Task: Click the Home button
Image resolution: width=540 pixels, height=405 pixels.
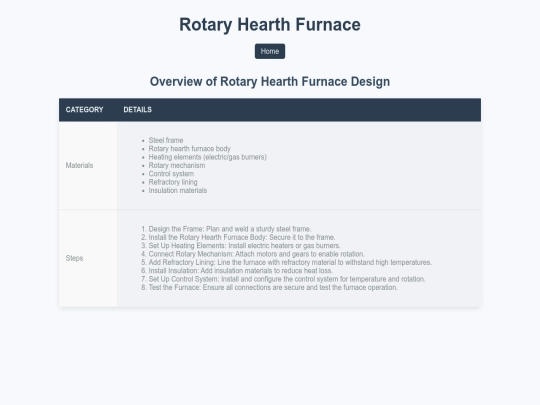Action: [270, 51]
